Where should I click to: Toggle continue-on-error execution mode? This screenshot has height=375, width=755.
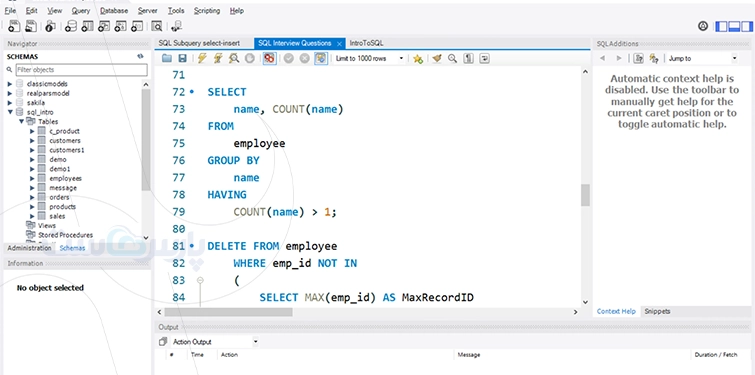(270, 59)
